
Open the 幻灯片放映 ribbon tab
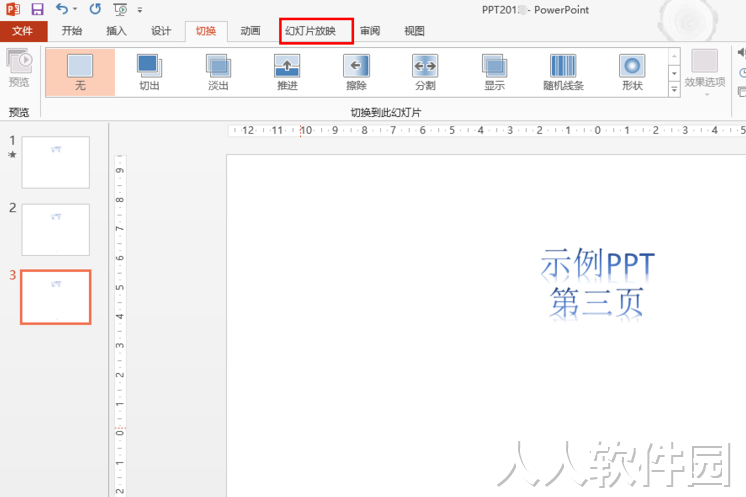[x=311, y=31]
